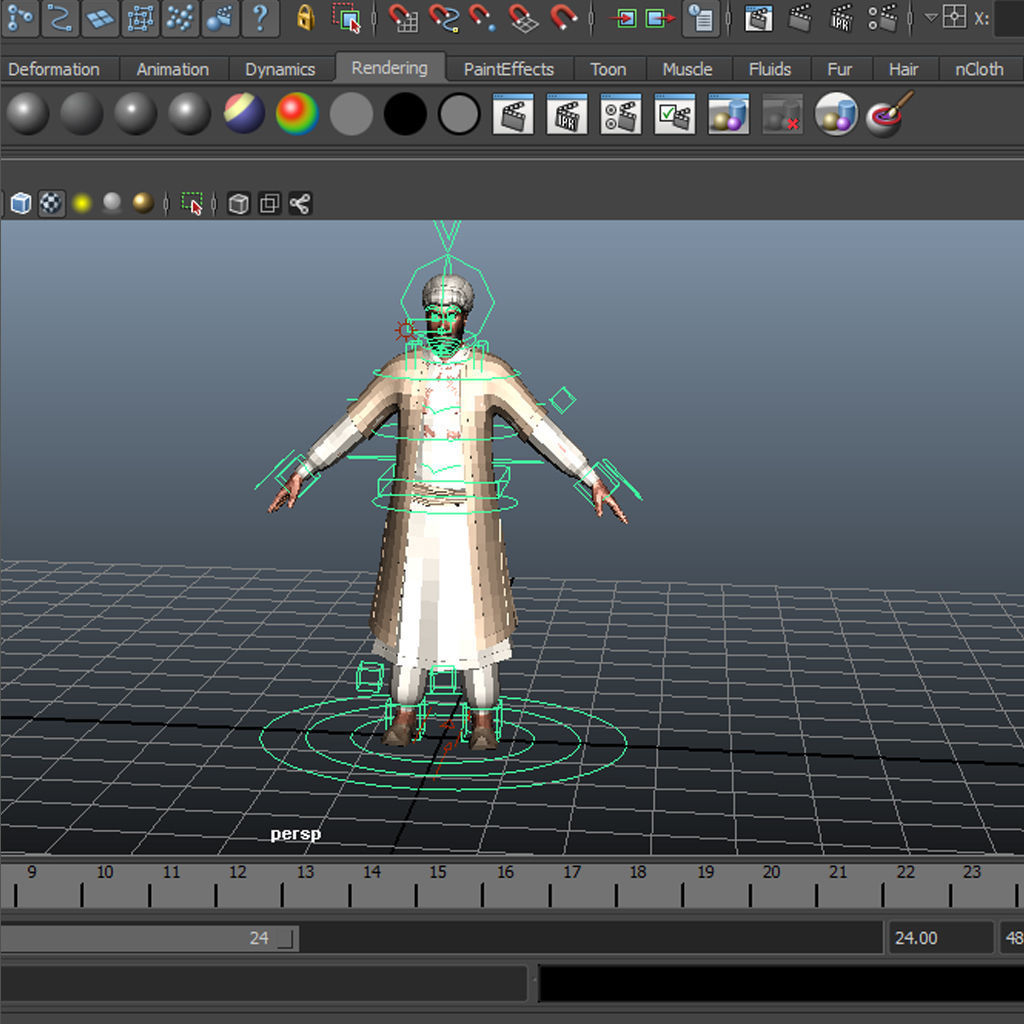
Task: Open inputs to selected object icon
Action: [x=624, y=18]
